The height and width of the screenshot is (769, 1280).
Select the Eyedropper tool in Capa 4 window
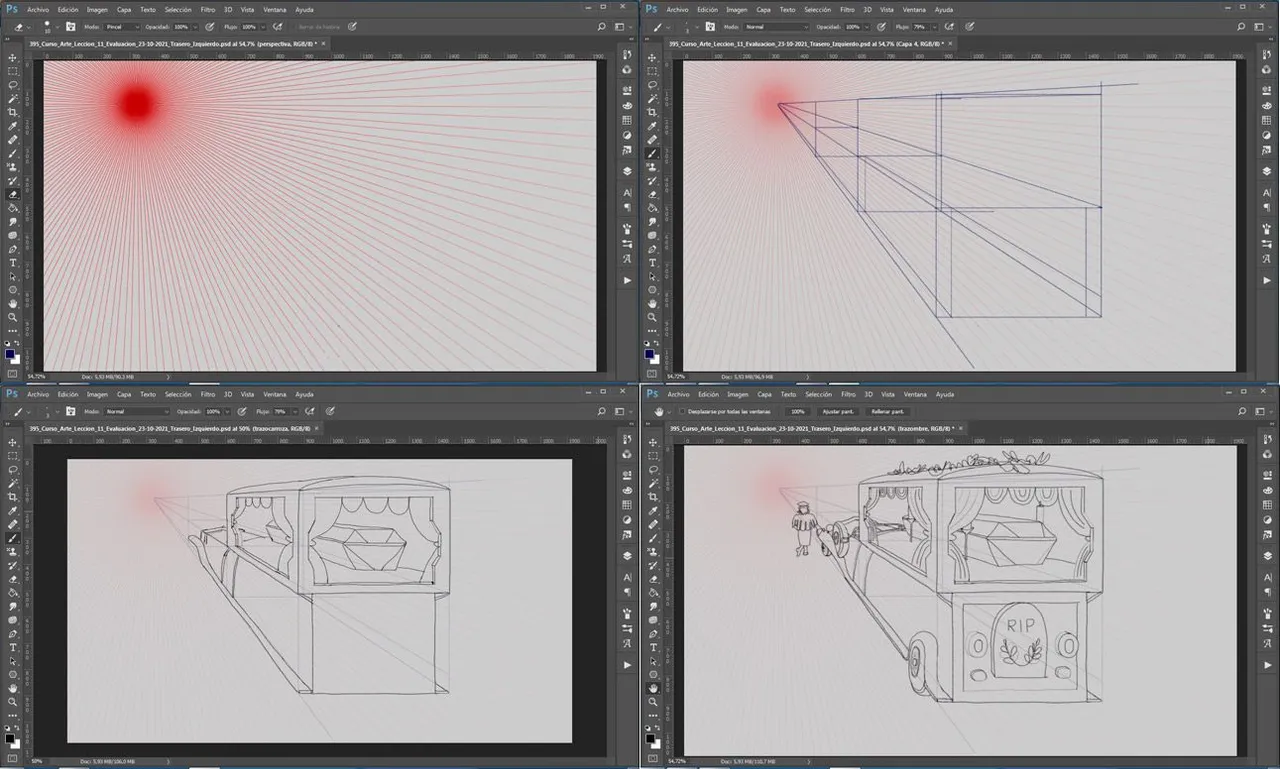(x=653, y=126)
